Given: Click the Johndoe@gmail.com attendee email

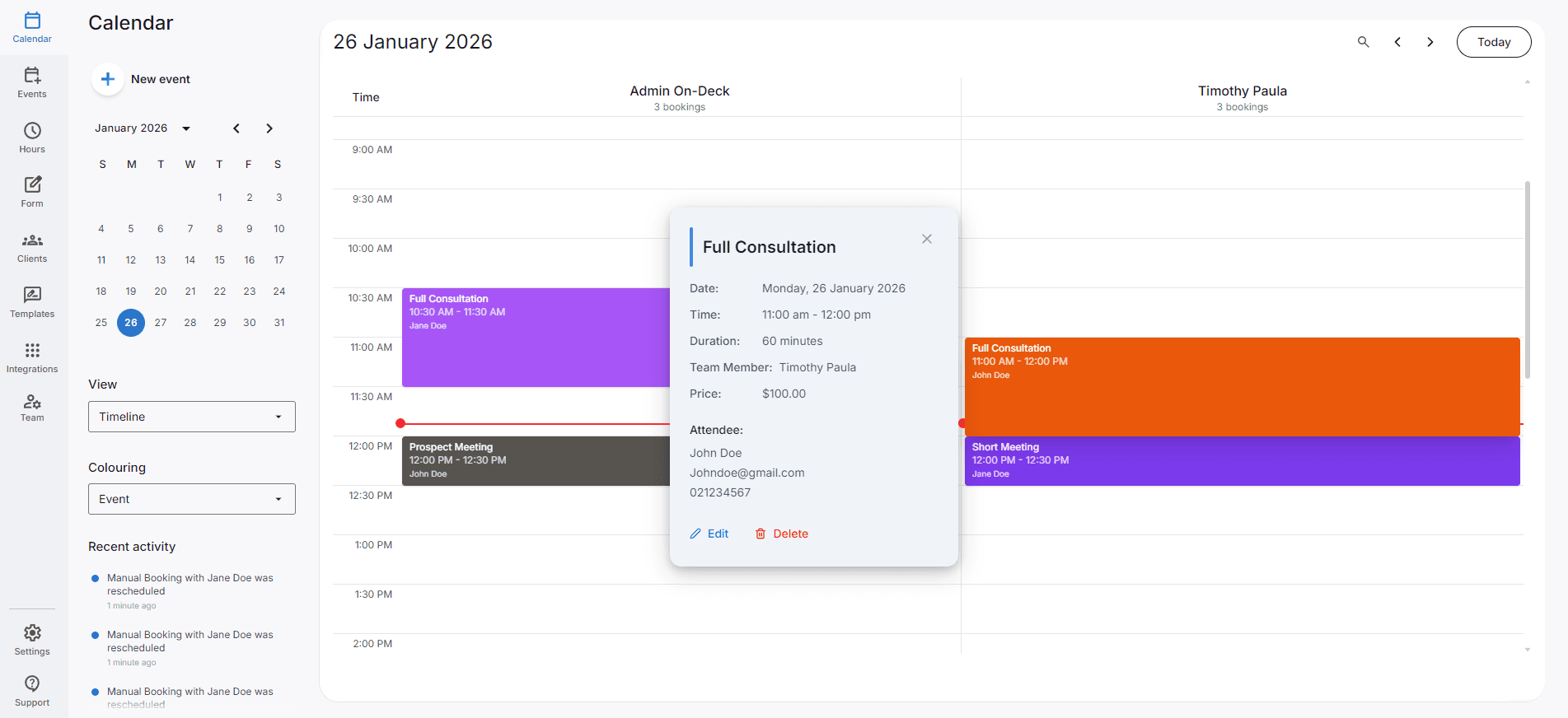Looking at the screenshot, I should (747, 473).
